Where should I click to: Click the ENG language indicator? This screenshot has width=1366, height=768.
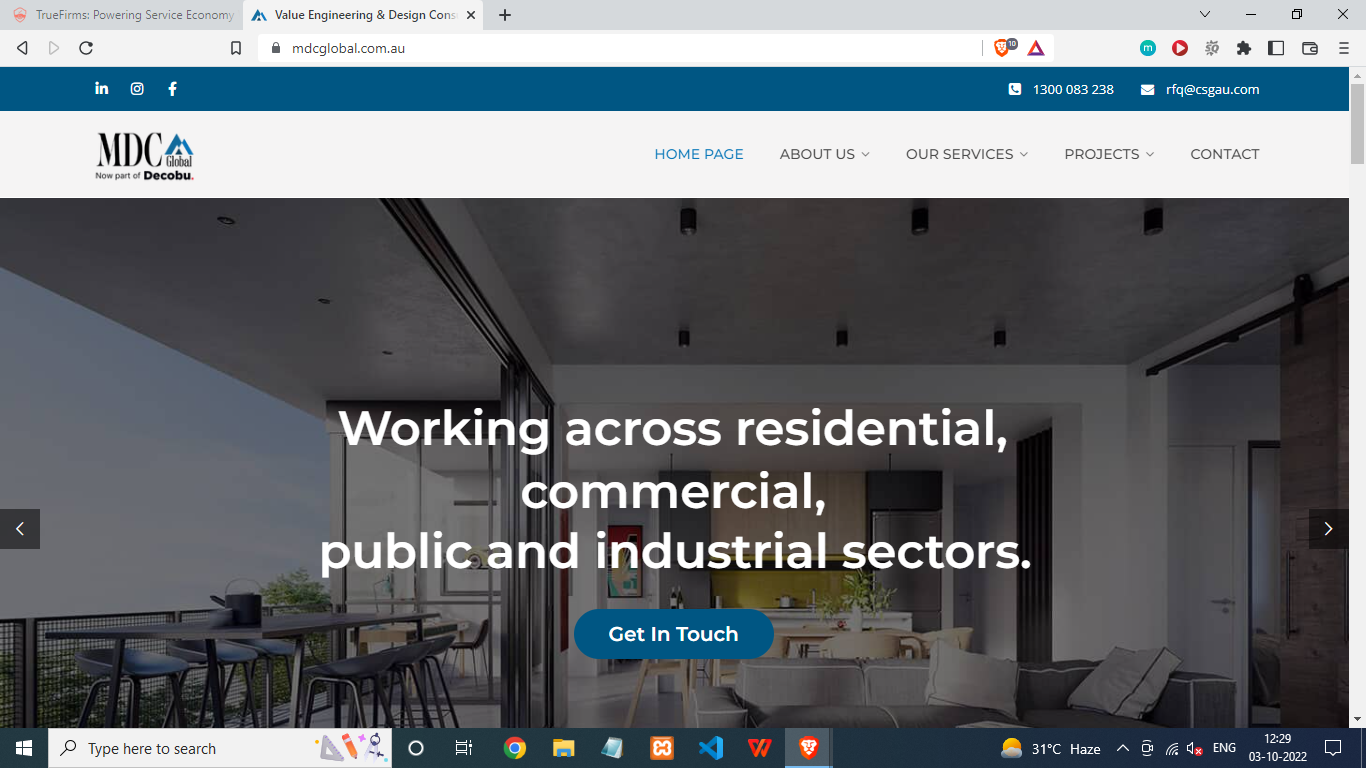[1224, 748]
